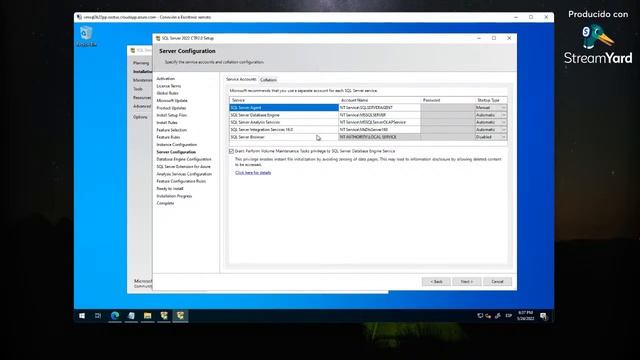Open Startup Type dropdown for SQL Server Browser

[503, 137]
